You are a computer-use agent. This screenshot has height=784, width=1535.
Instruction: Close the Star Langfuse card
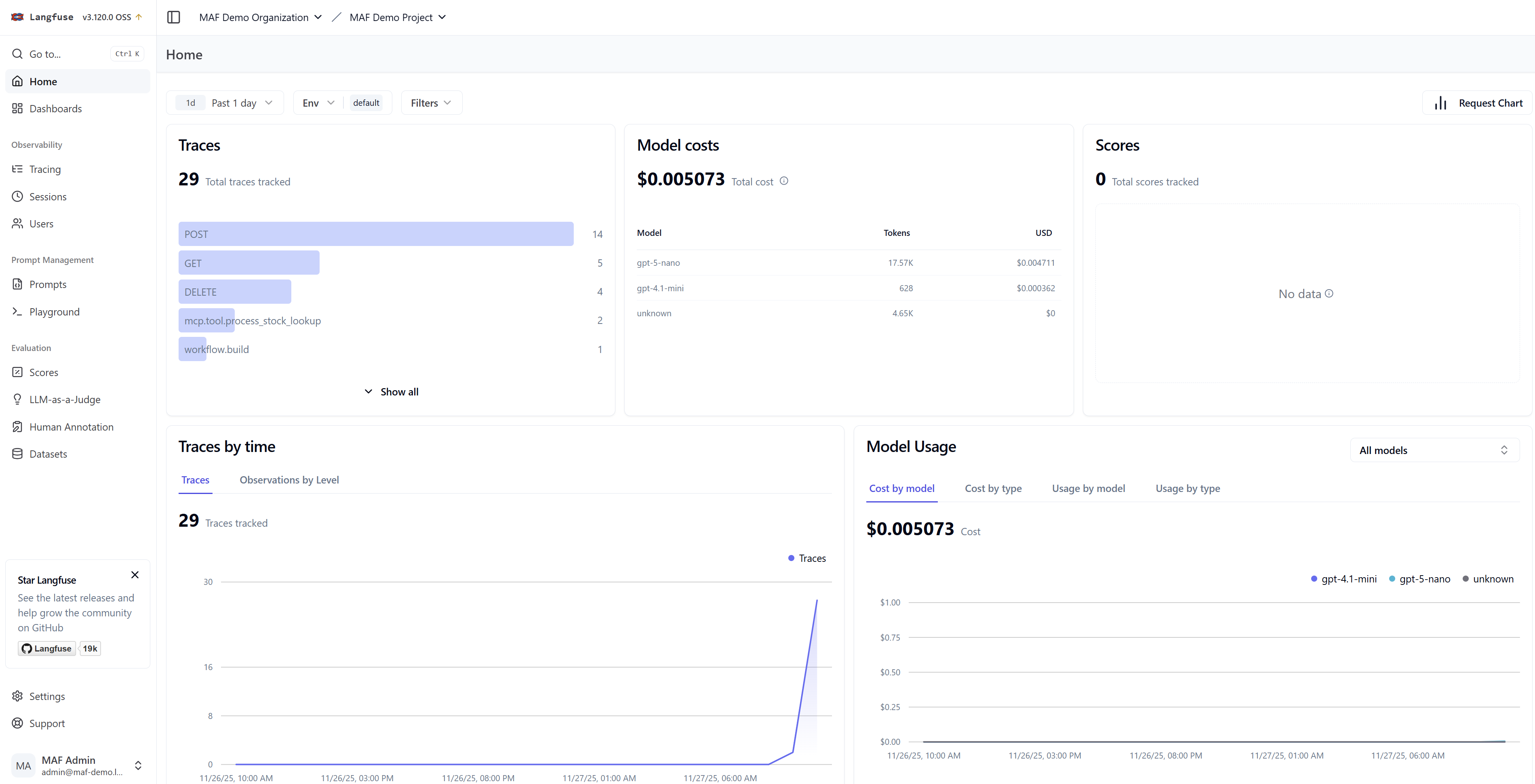(x=135, y=575)
